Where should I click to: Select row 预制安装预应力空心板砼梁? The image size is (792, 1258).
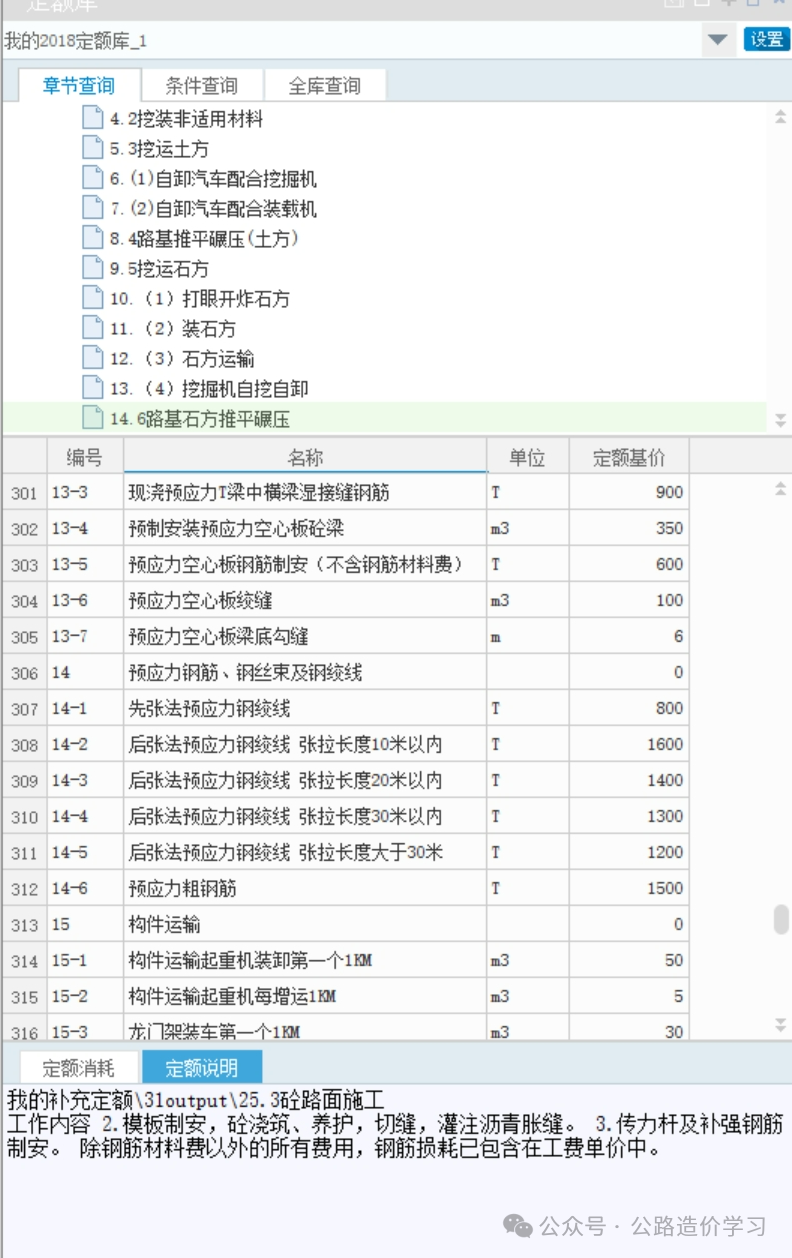[x=345, y=528]
